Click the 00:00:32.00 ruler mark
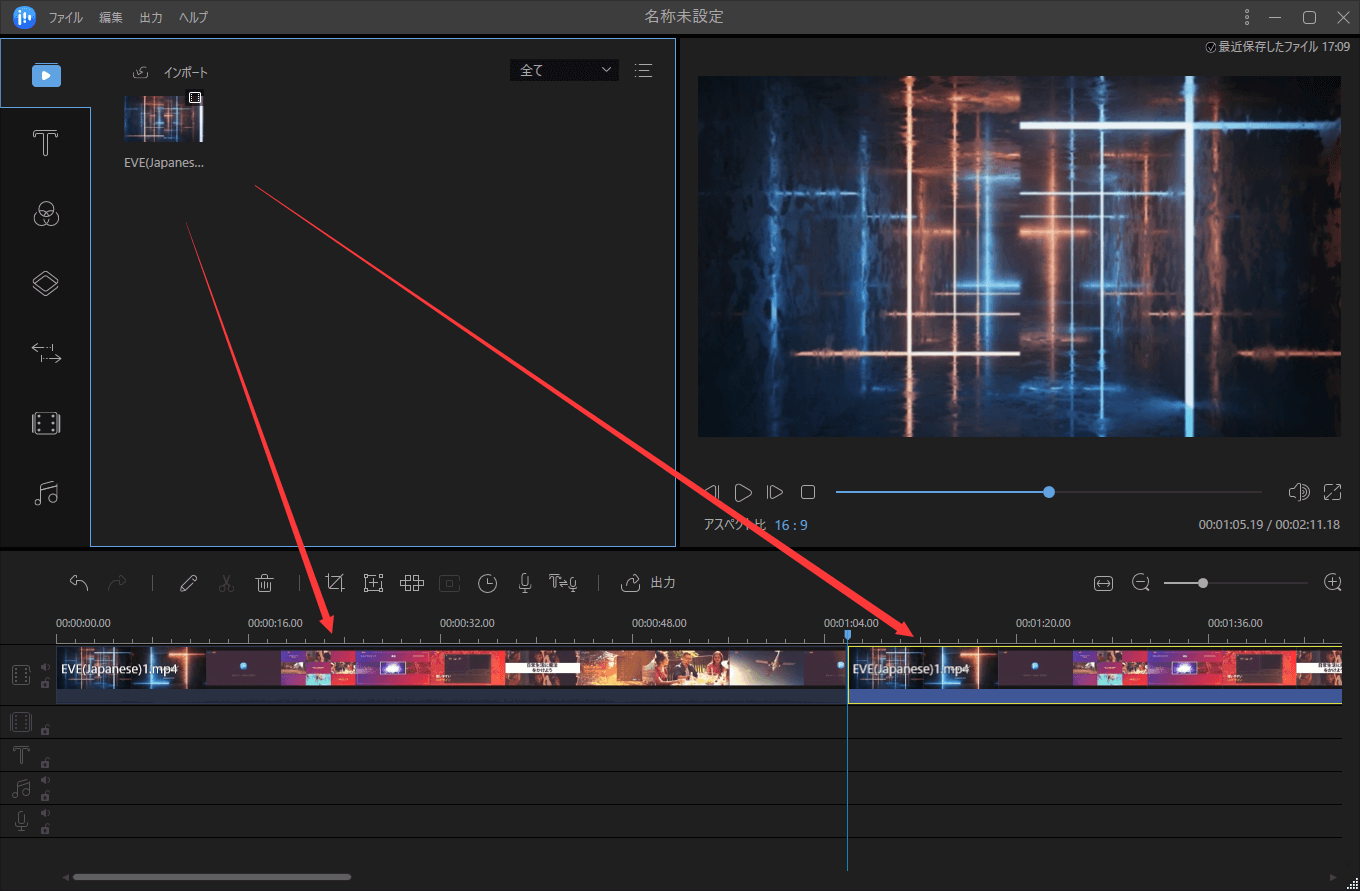This screenshot has height=891, width=1360. click(x=467, y=623)
